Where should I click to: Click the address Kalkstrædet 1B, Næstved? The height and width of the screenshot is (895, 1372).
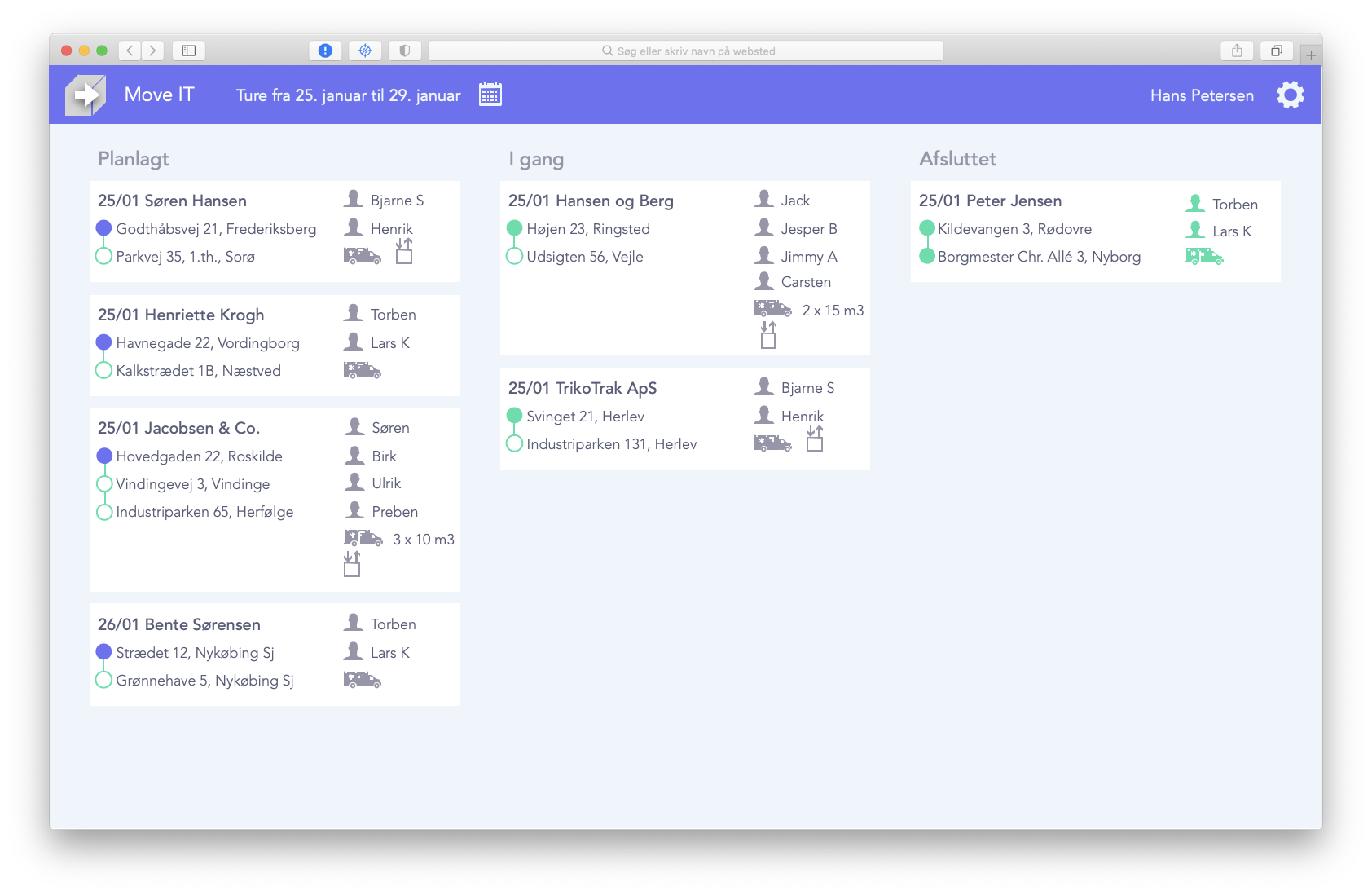199,371
